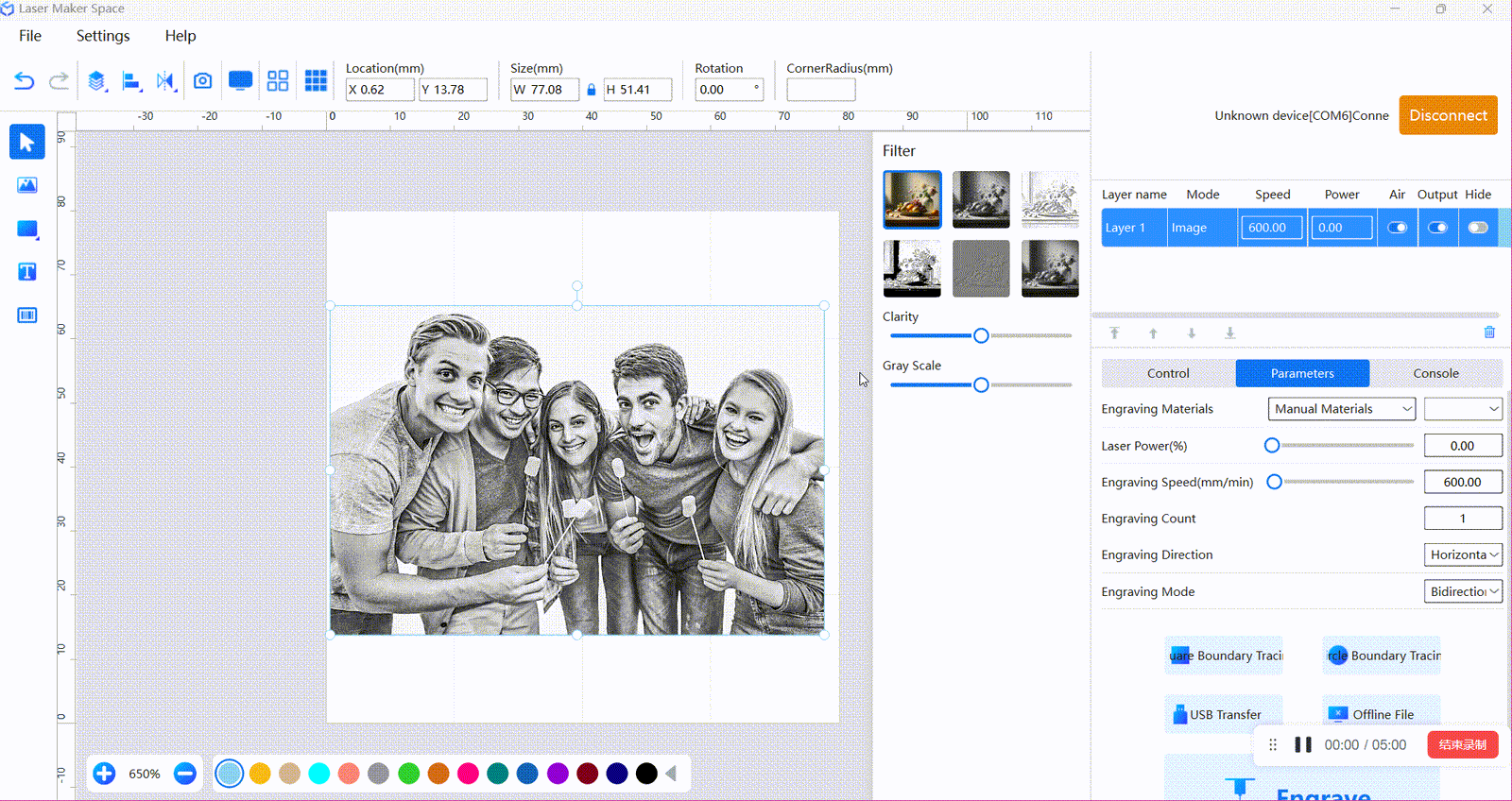1512x801 pixels.
Task: Apply the sketch-style white filter thumbnail
Action: [1050, 199]
